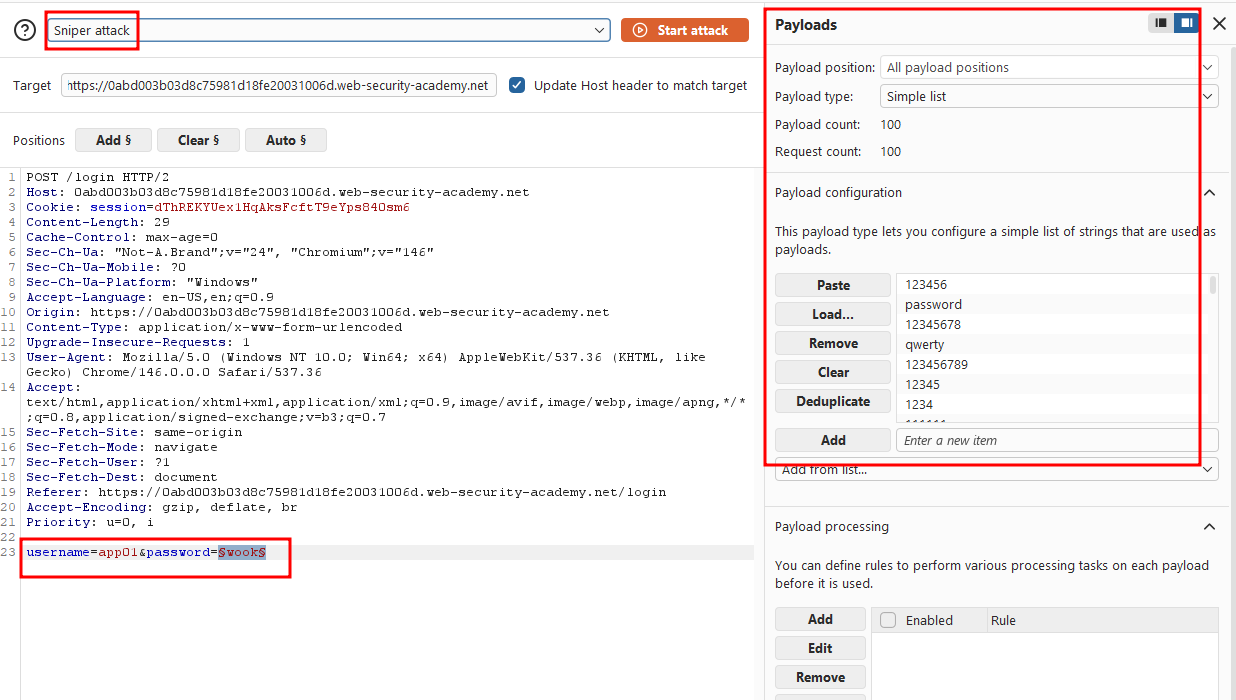The height and width of the screenshot is (700, 1236).
Task: Click the POST /login HTTP/2 request line
Action: [98, 177]
